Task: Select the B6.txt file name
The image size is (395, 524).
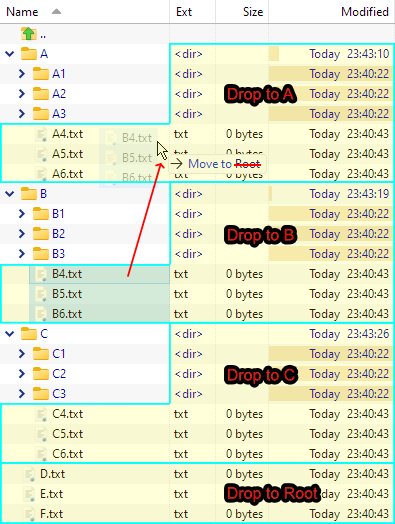Action: [67, 314]
